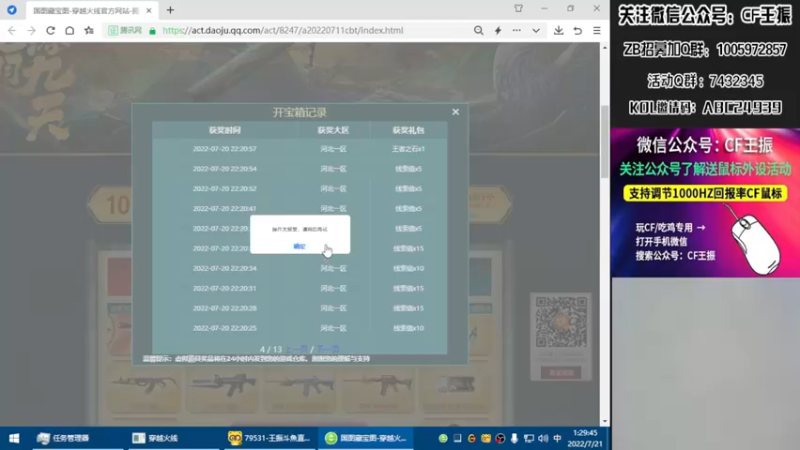The height and width of the screenshot is (450, 800).
Task: Open the browser home page icon
Action: coord(70,31)
